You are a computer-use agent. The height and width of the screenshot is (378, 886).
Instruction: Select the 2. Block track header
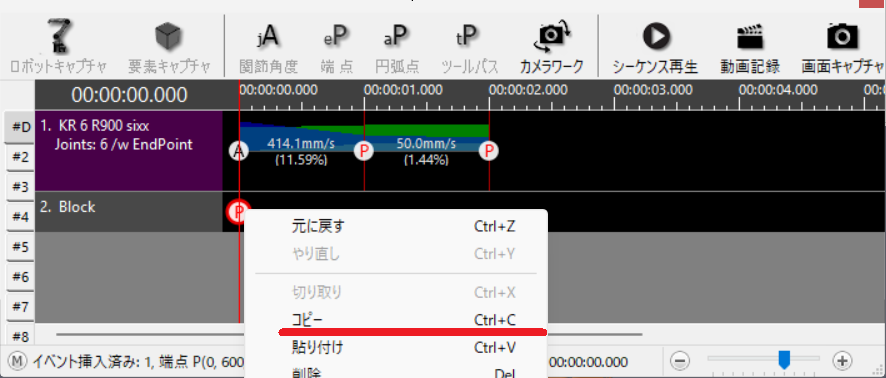[129, 212]
